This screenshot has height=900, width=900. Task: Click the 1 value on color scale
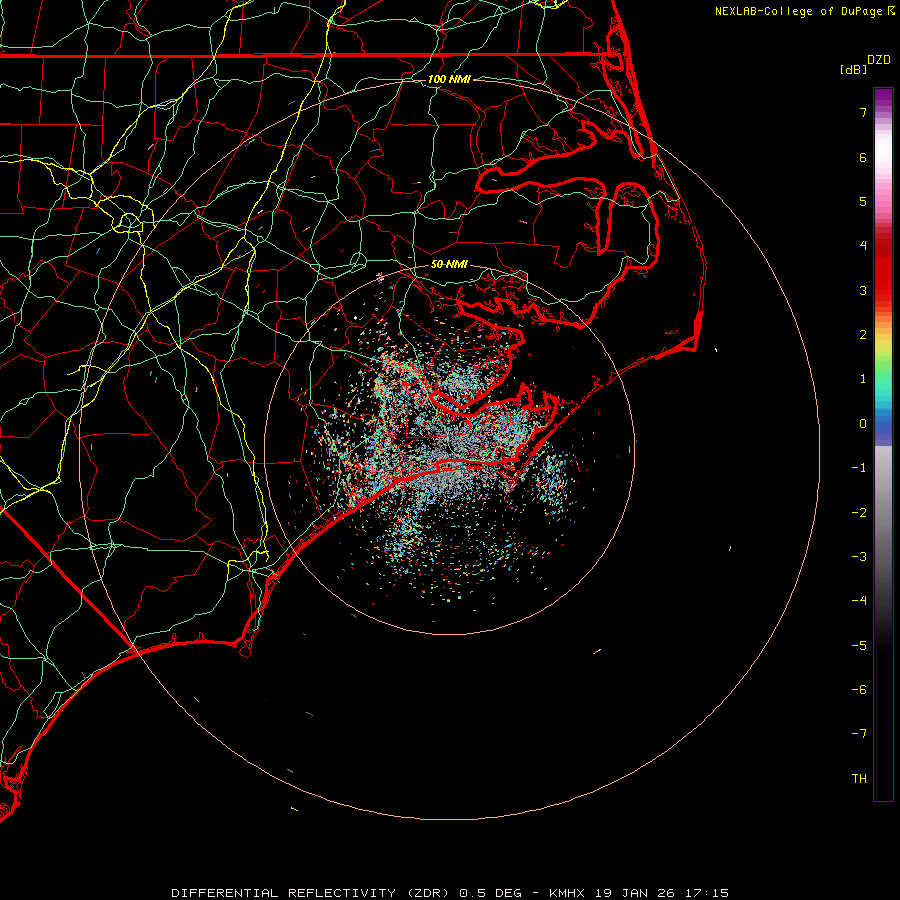point(863,379)
